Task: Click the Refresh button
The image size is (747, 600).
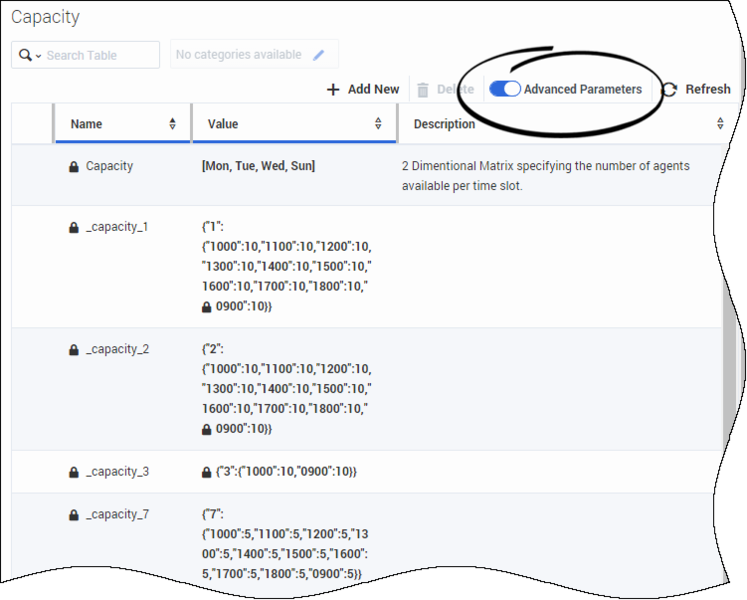Action: coord(696,89)
